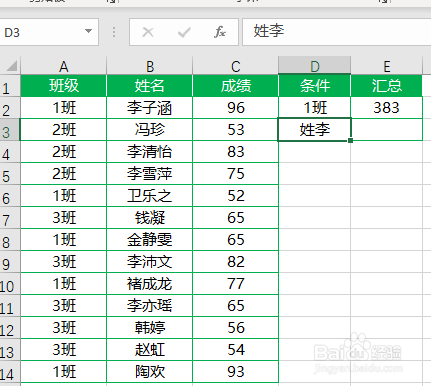Select the score cell 54

coord(235,350)
